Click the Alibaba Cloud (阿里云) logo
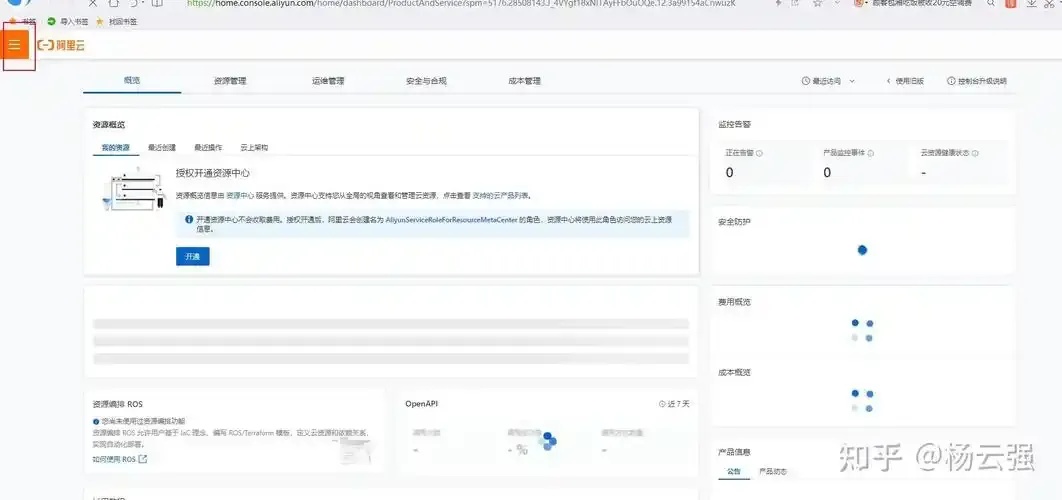 pyautogui.click(x=61, y=45)
